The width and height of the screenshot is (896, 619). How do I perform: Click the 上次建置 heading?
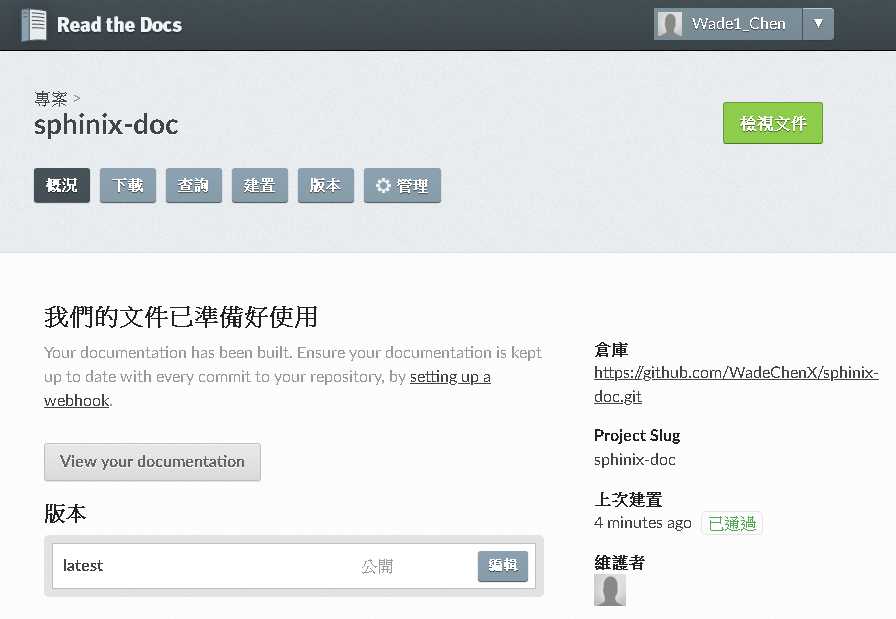click(628, 500)
